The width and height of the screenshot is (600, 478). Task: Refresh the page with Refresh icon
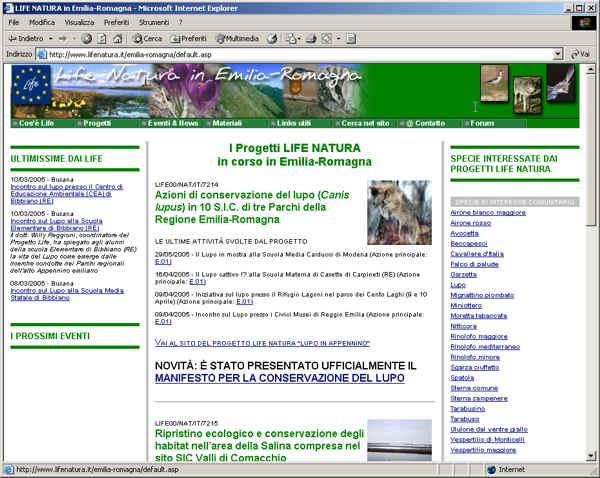click(102, 39)
